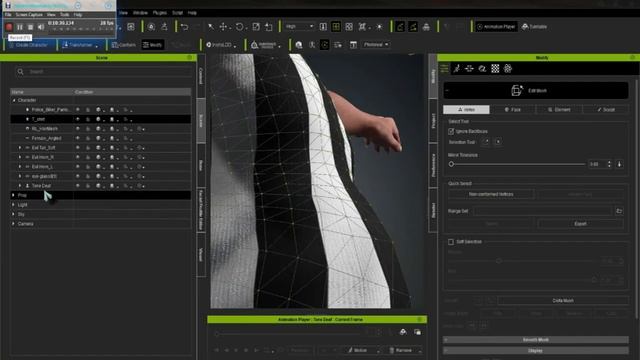Click the four-squares layout icon
This screenshot has width=640, height=360.
click(x=349, y=27)
